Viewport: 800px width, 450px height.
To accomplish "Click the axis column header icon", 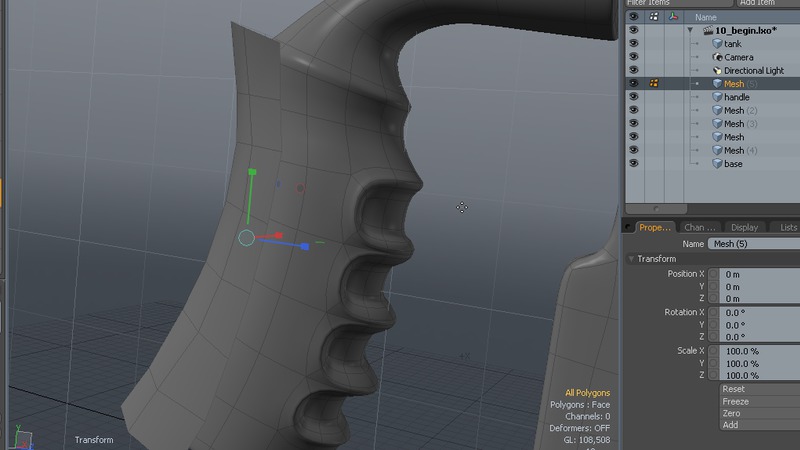I will [x=673, y=17].
